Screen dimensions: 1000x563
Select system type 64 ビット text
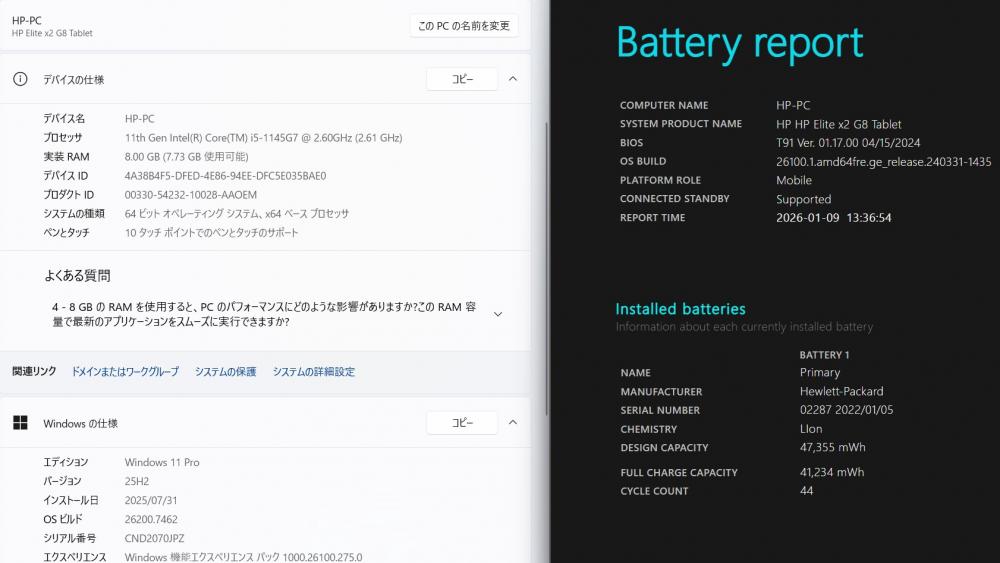237,214
